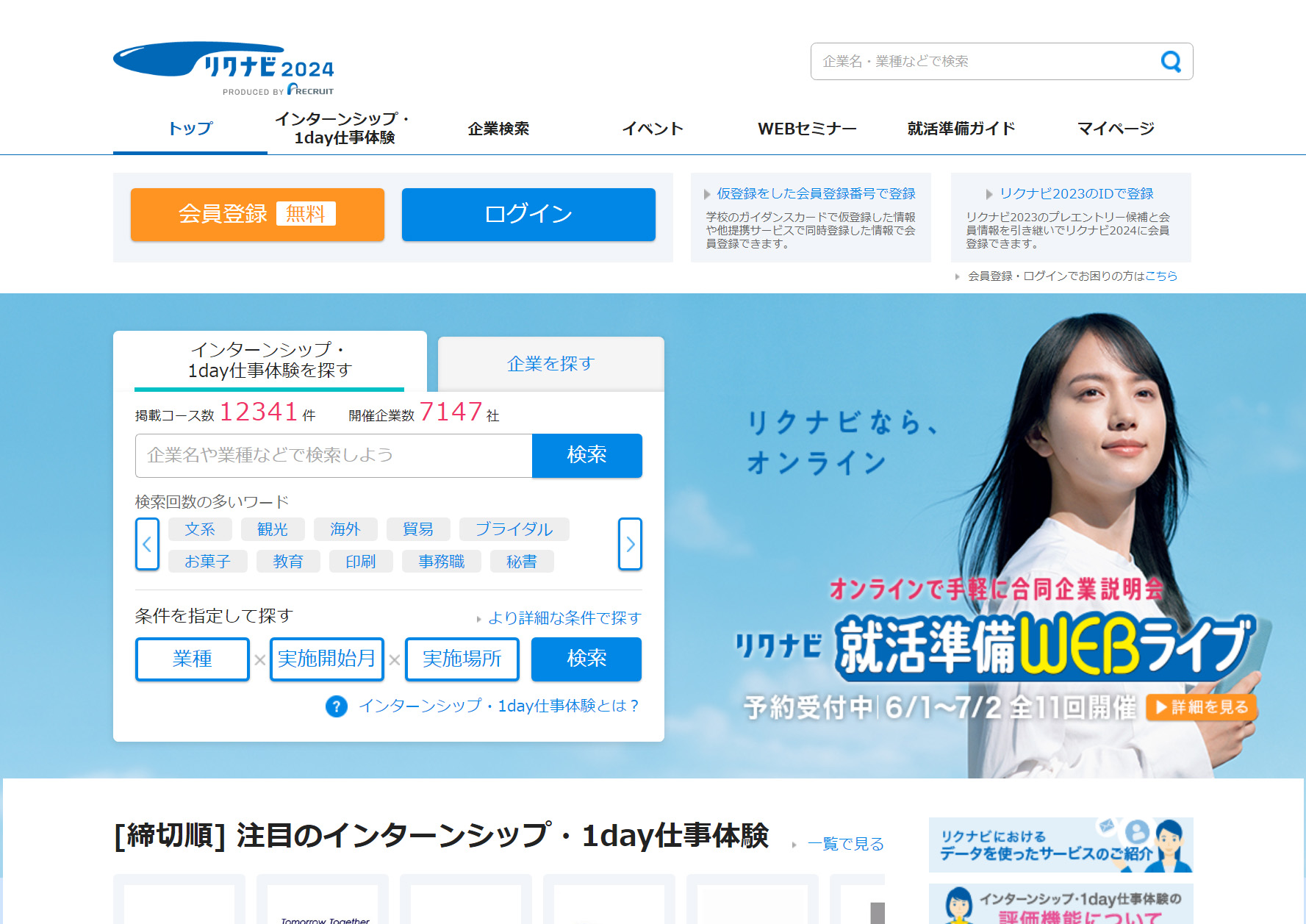Click the orange 詳細を見る banner button
Viewport: 1306px width, 924px height.
1202,707
